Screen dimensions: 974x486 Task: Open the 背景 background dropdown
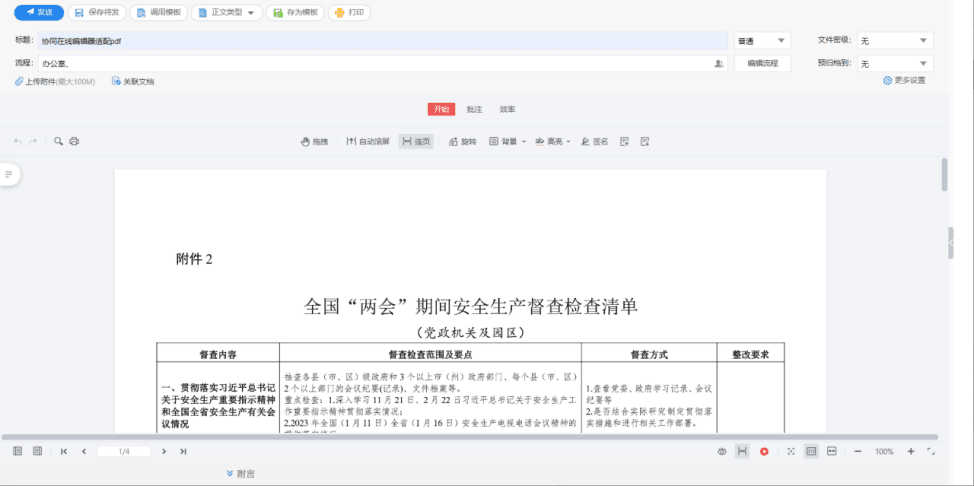pos(507,142)
